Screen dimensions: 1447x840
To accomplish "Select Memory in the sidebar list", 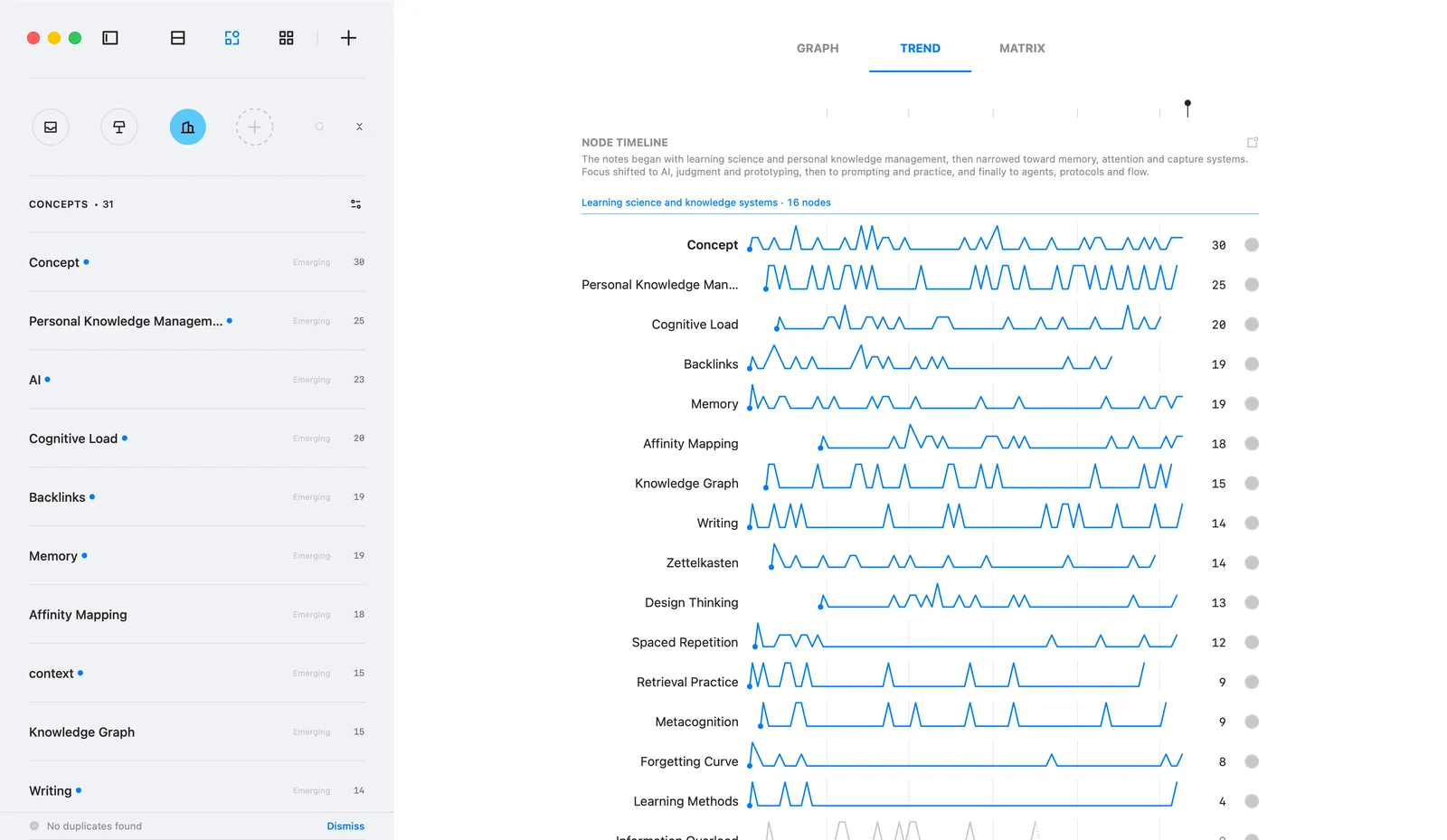I will pyautogui.click(x=197, y=556).
